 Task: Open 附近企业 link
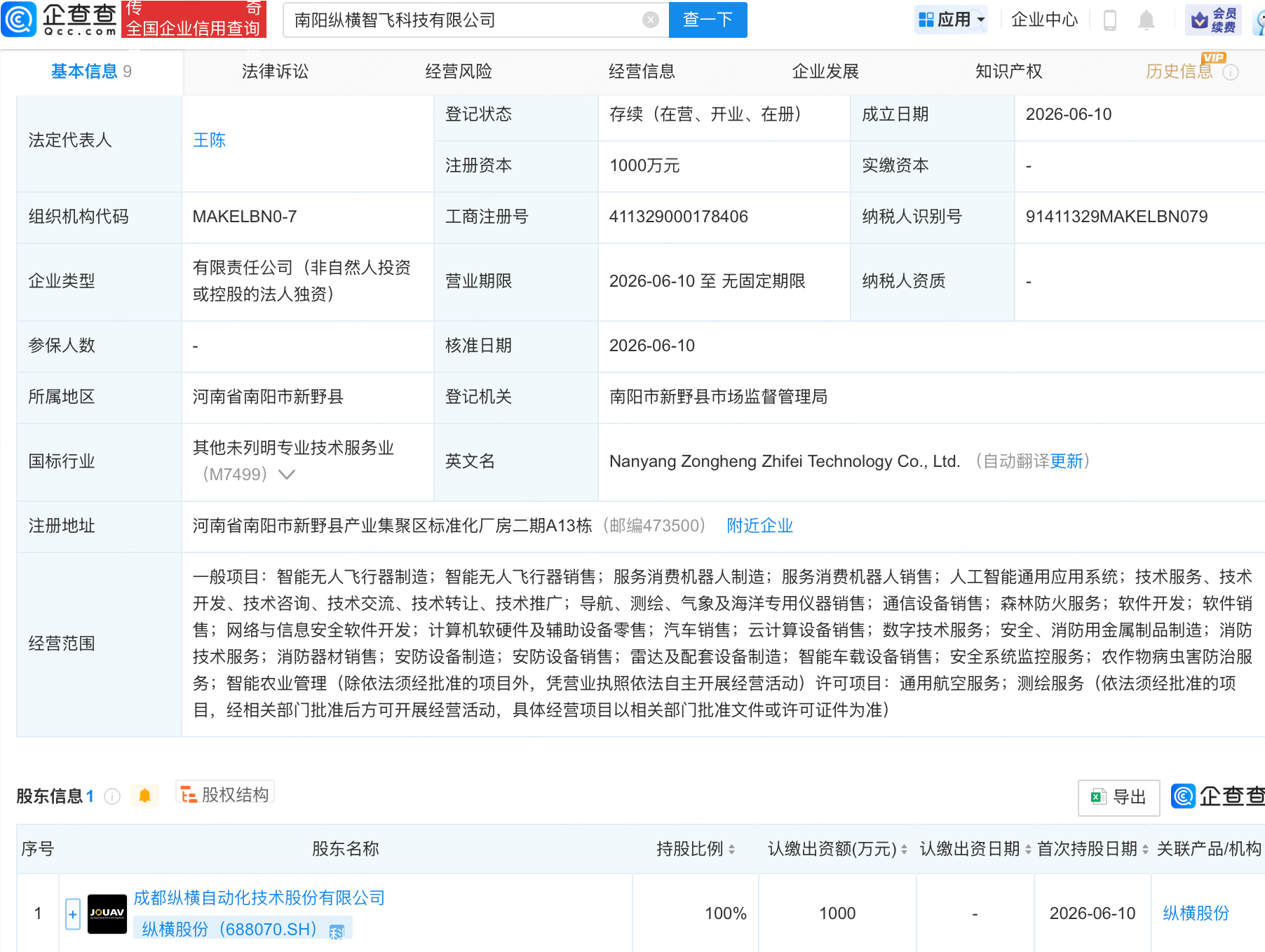[x=759, y=526]
